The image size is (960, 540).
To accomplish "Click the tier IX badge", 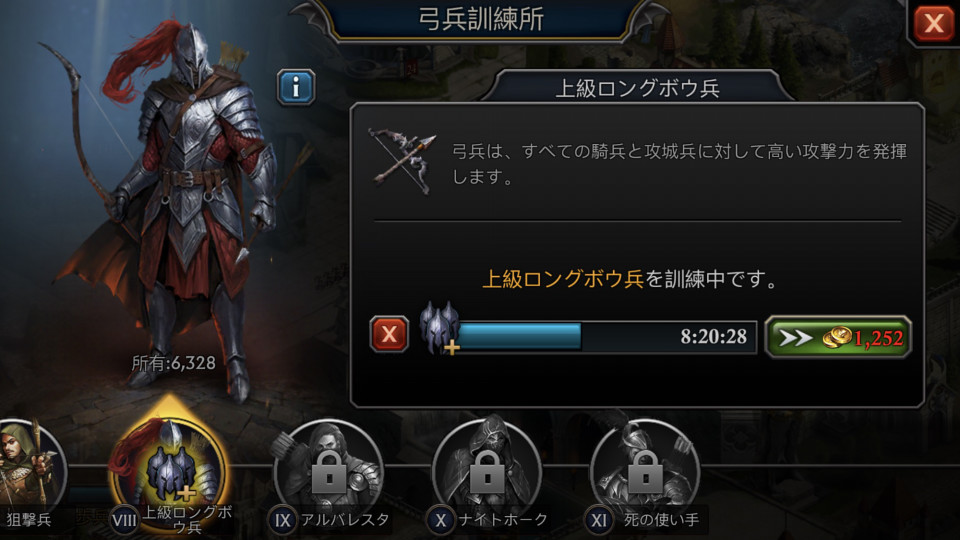I will [282, 520].
